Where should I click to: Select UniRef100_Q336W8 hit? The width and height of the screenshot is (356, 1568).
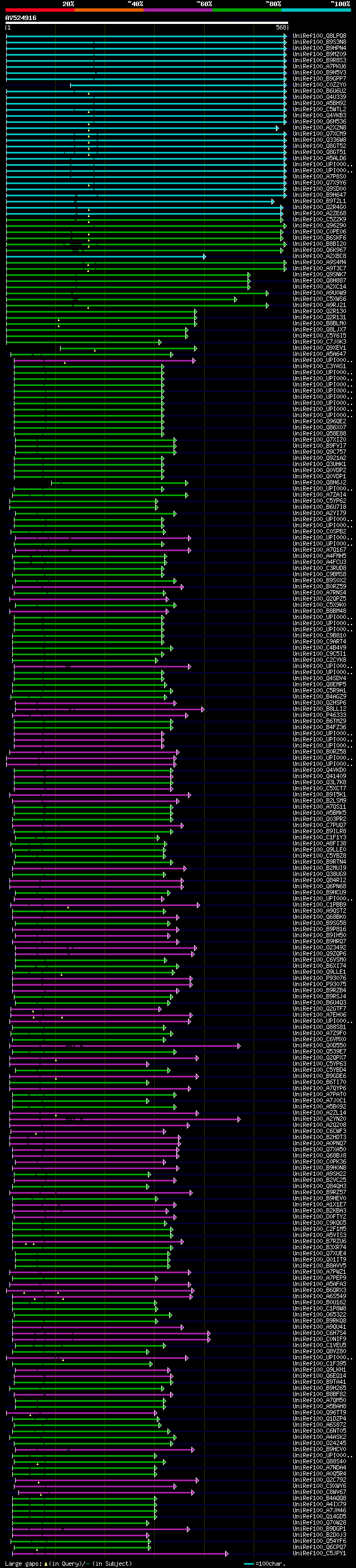click(x=319, y=140)
